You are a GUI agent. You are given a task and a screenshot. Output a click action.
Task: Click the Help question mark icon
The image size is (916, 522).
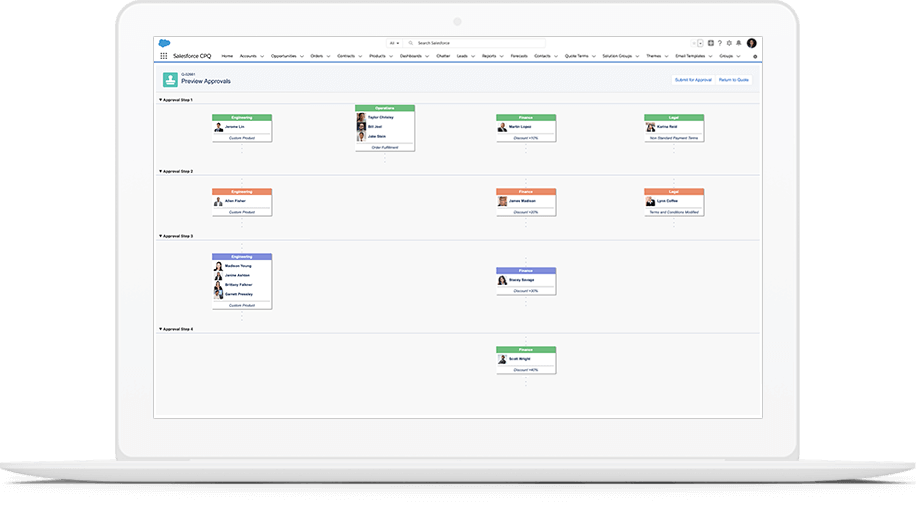(x=719, y=43)
